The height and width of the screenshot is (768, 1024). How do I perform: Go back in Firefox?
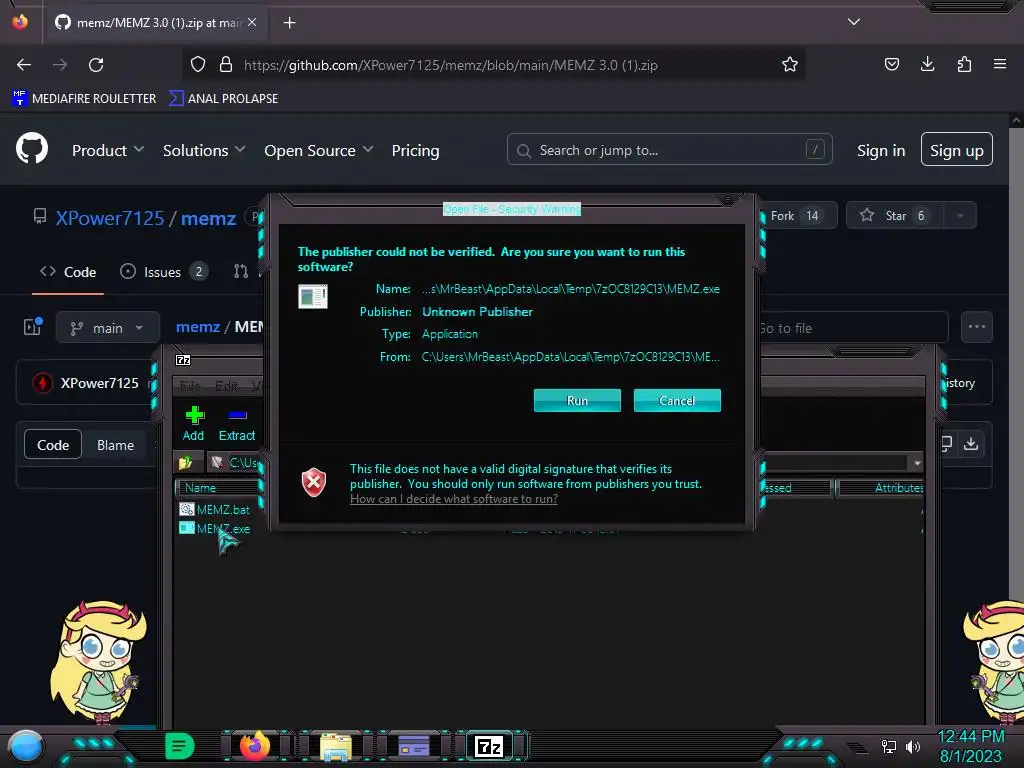tap(24, 65)
